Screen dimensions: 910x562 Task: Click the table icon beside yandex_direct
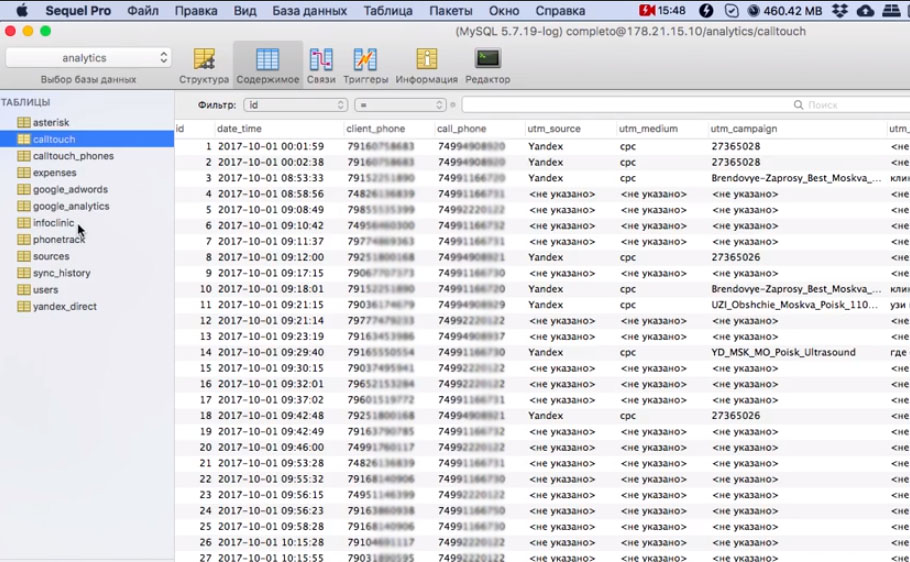24,307
